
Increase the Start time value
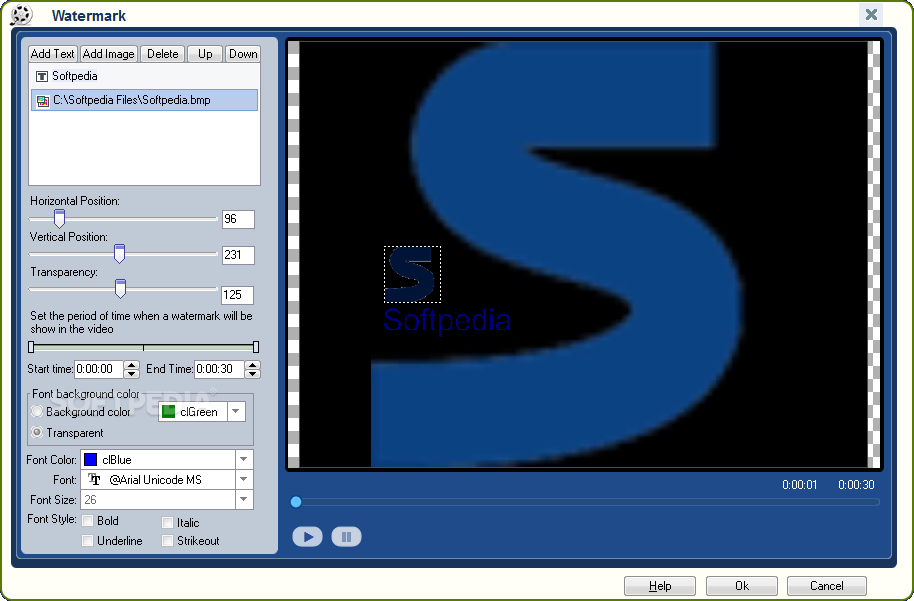132,365
